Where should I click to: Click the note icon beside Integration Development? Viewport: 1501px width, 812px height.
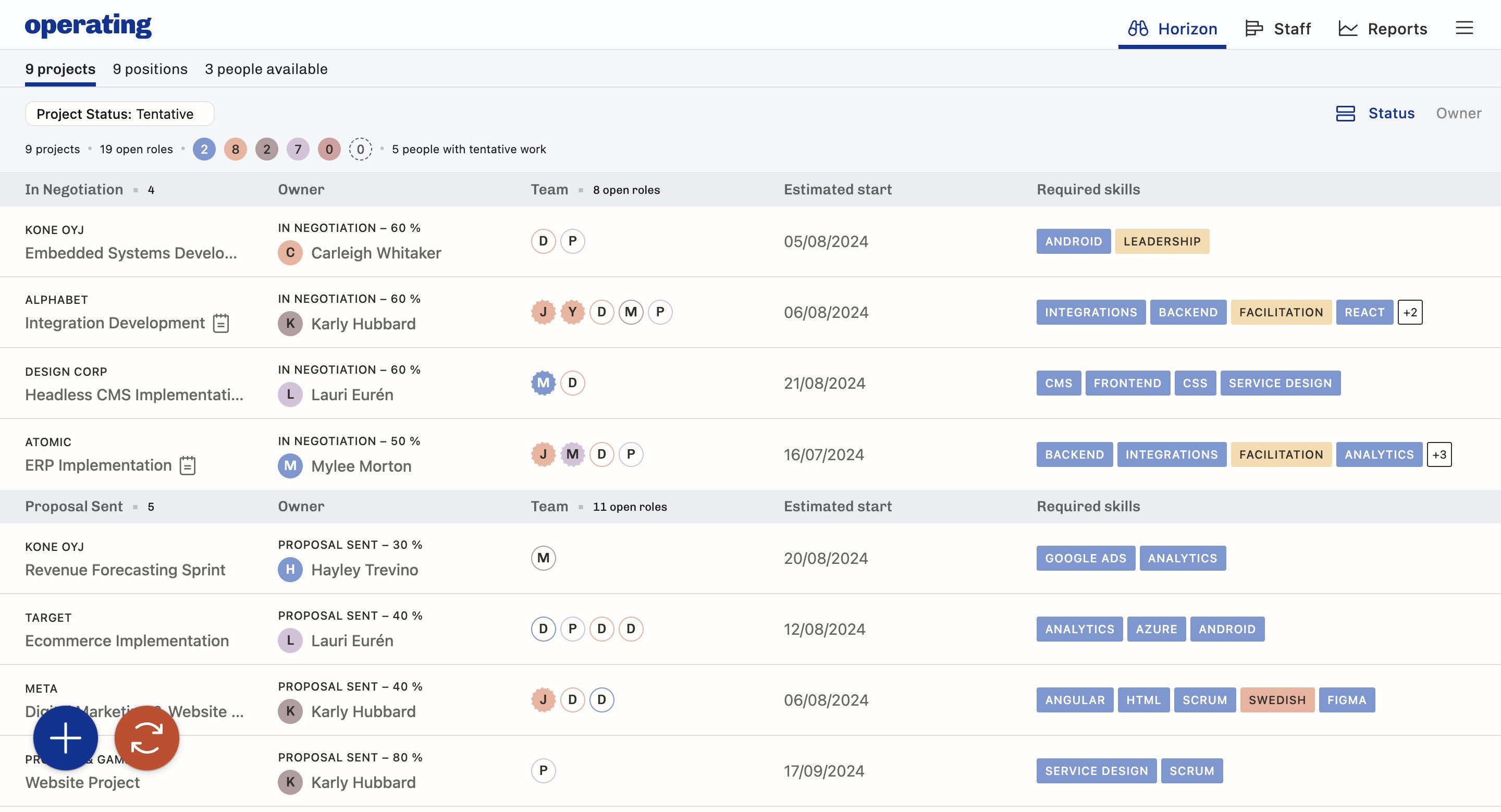(221, 323)
